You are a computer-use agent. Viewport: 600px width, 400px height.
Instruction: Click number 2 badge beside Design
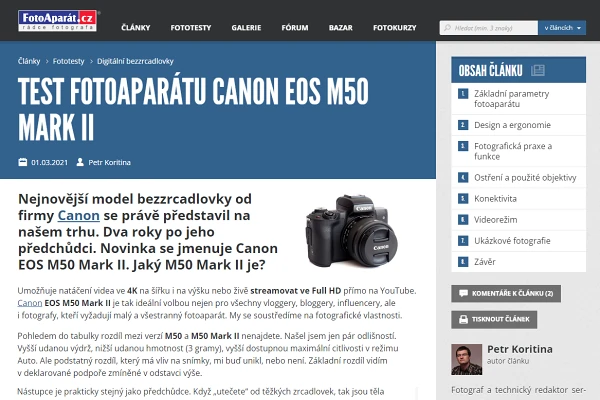point(463,125)
